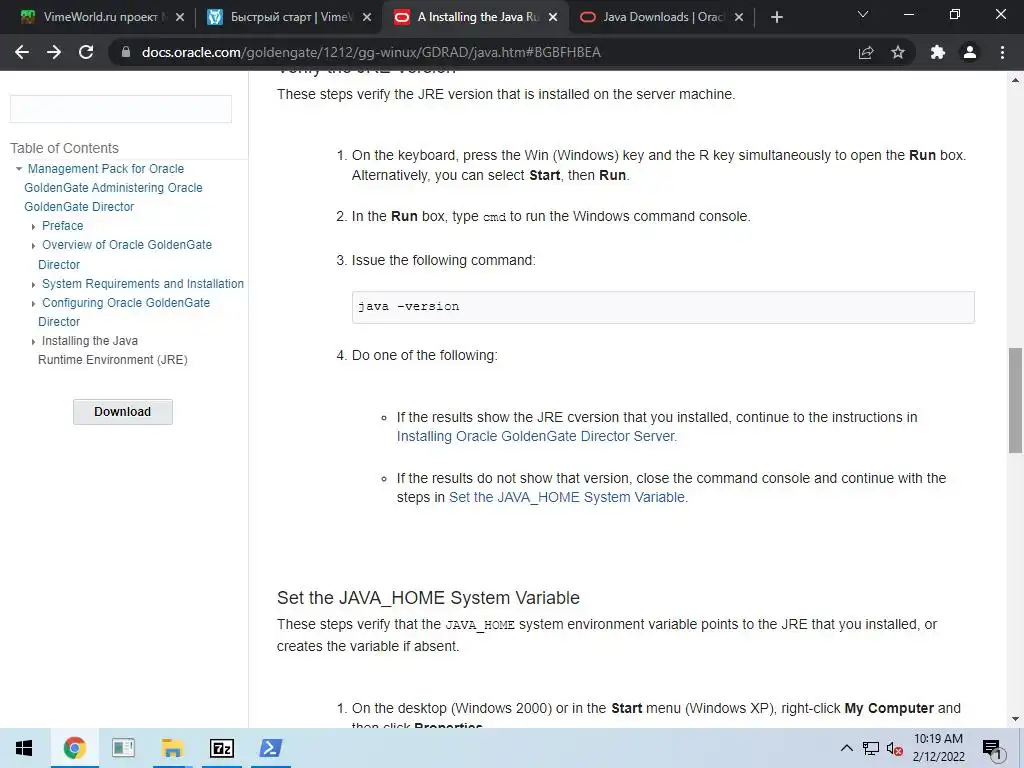Open 7-Zip from the taskbar
The image size is (1024, 768).
click(221, 748)
